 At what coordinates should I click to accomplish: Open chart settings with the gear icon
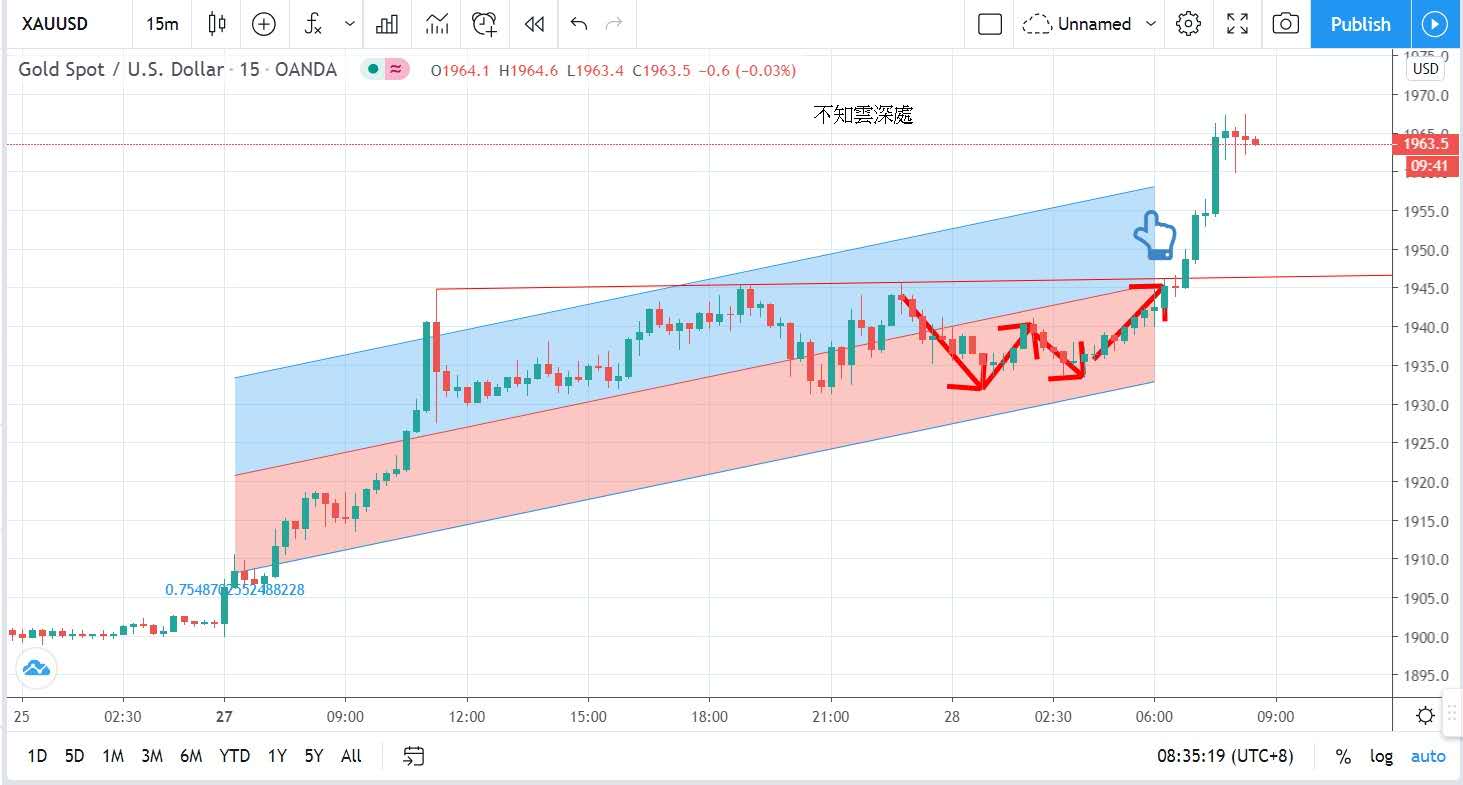(1188, 24)
